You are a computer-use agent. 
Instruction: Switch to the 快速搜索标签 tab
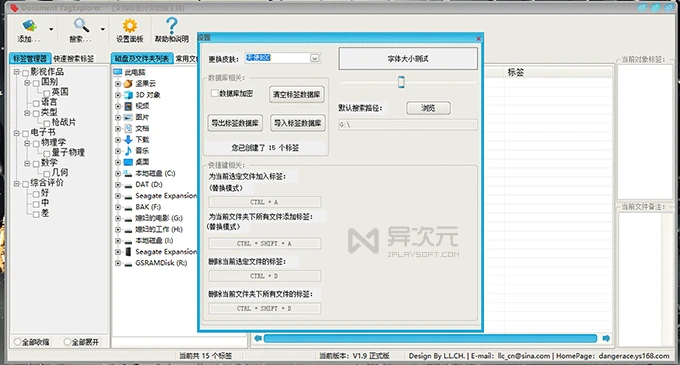(74, 59)
